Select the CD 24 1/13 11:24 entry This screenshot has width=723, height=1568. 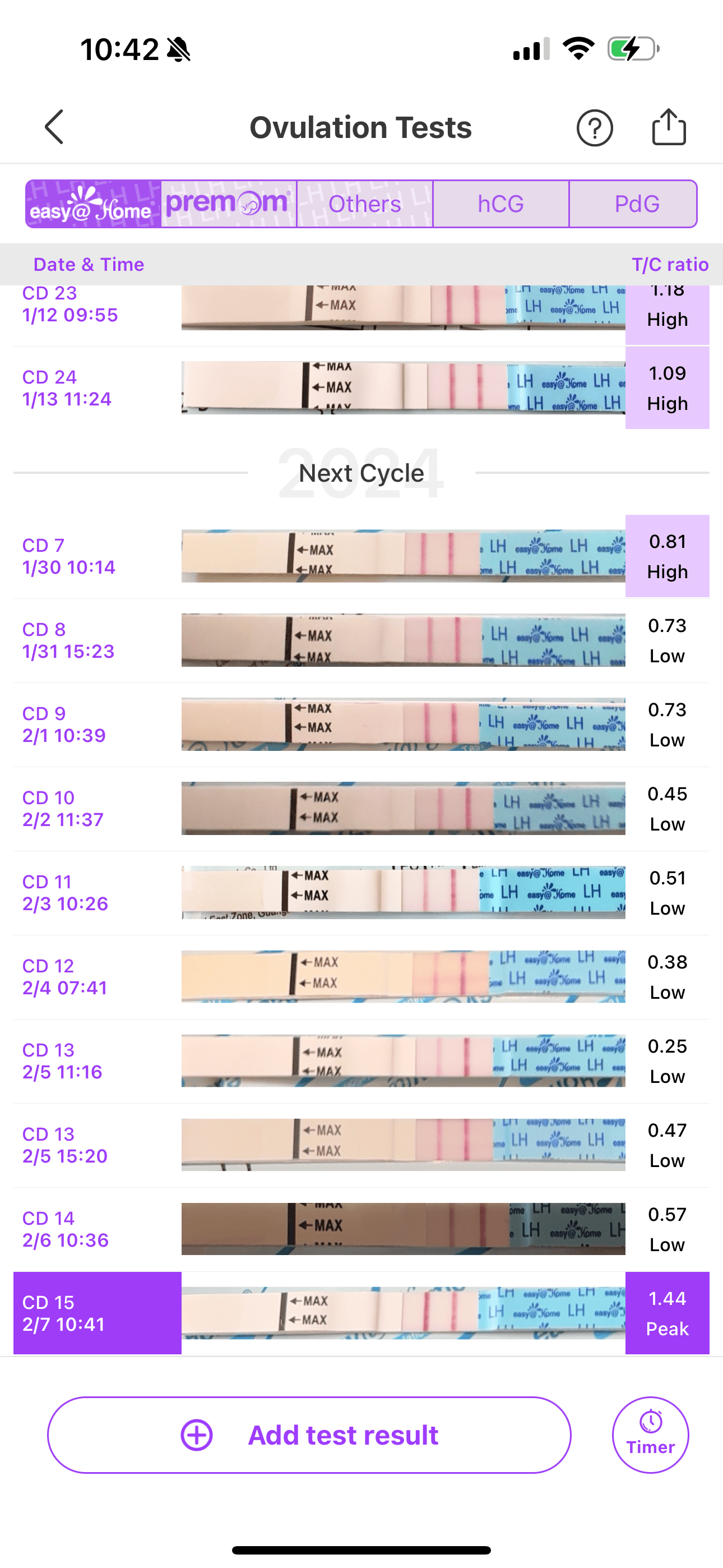[x=67, y=388]
